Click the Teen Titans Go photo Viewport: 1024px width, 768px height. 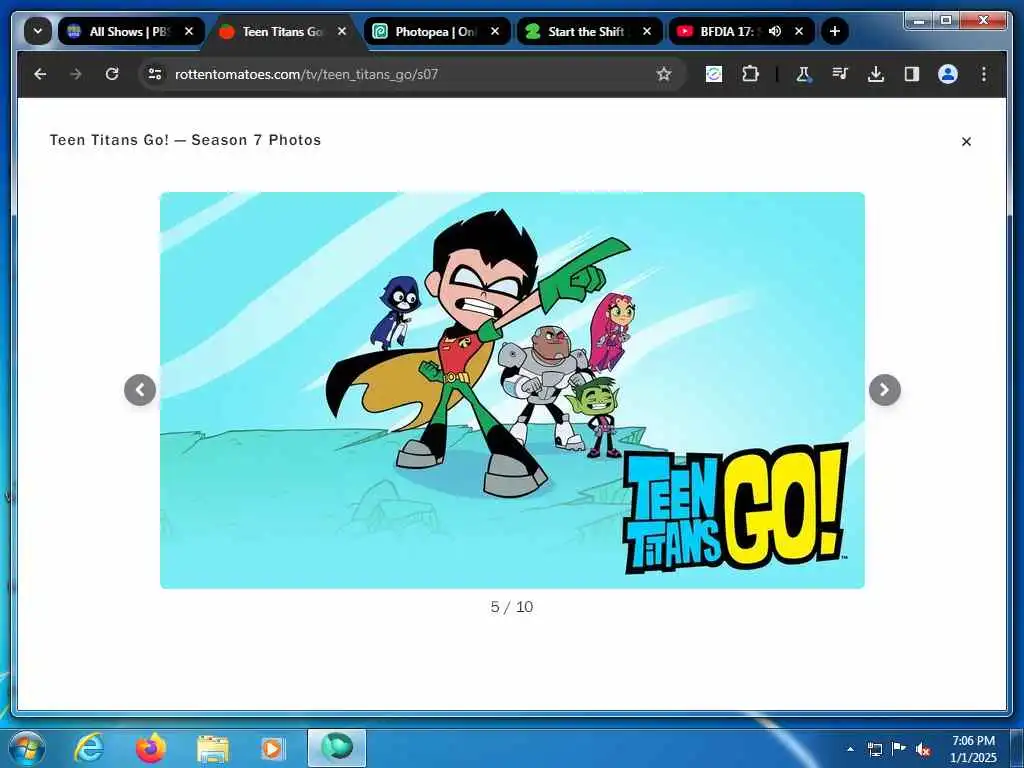(x=512, y=390)
